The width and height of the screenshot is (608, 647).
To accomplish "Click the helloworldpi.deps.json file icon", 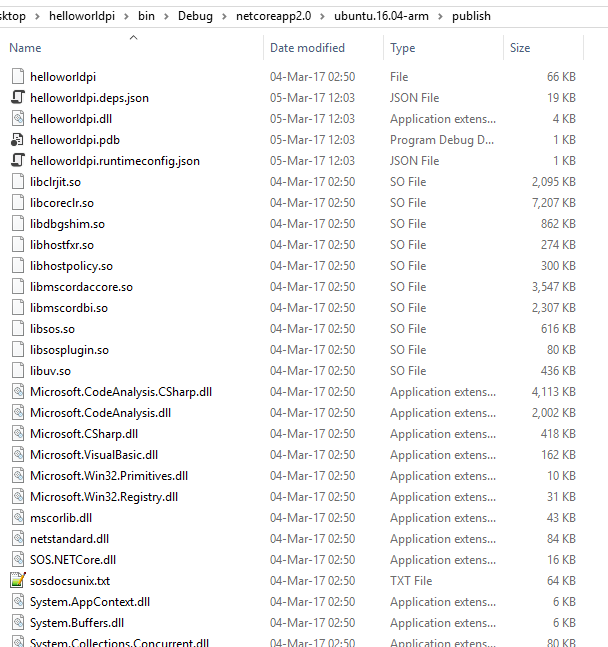I will (18, 98).
